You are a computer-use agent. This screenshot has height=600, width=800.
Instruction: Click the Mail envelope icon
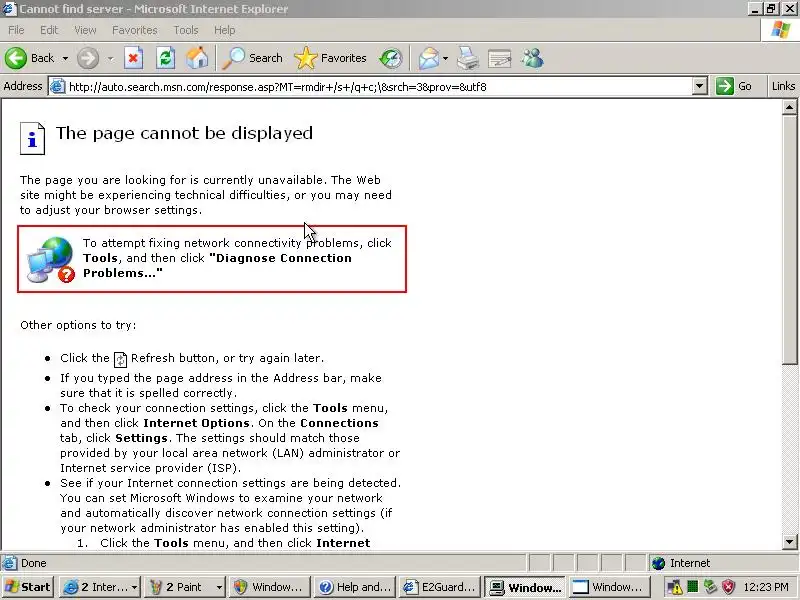pos(429,58)
